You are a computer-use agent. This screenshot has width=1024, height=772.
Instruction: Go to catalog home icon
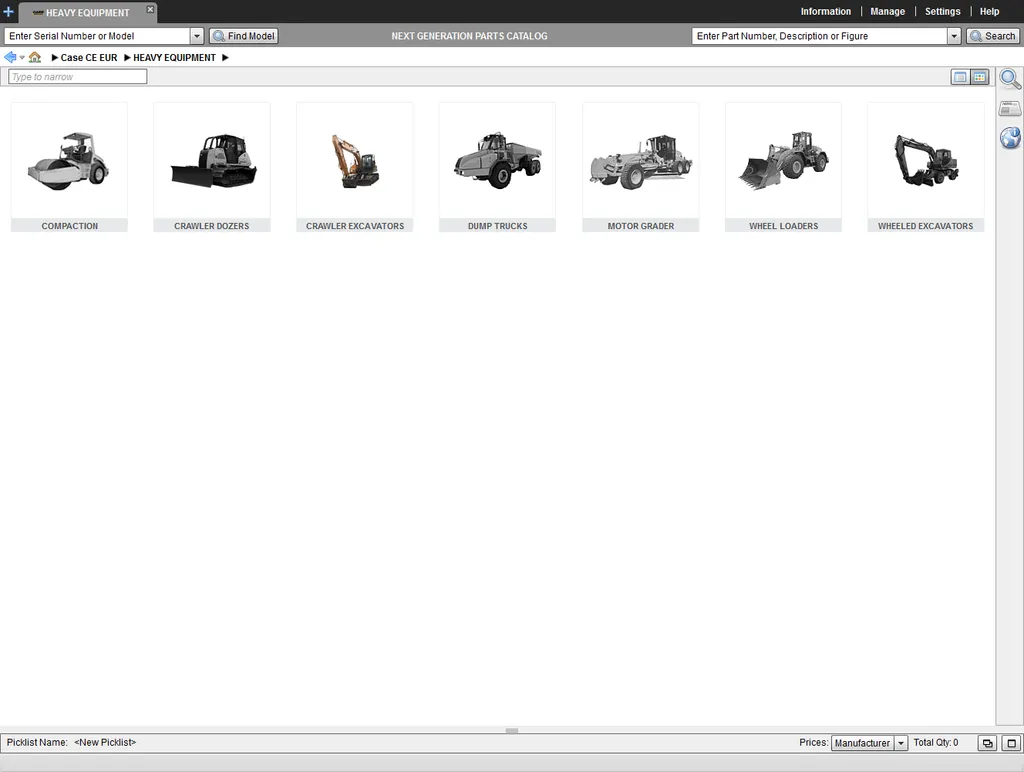35,57
